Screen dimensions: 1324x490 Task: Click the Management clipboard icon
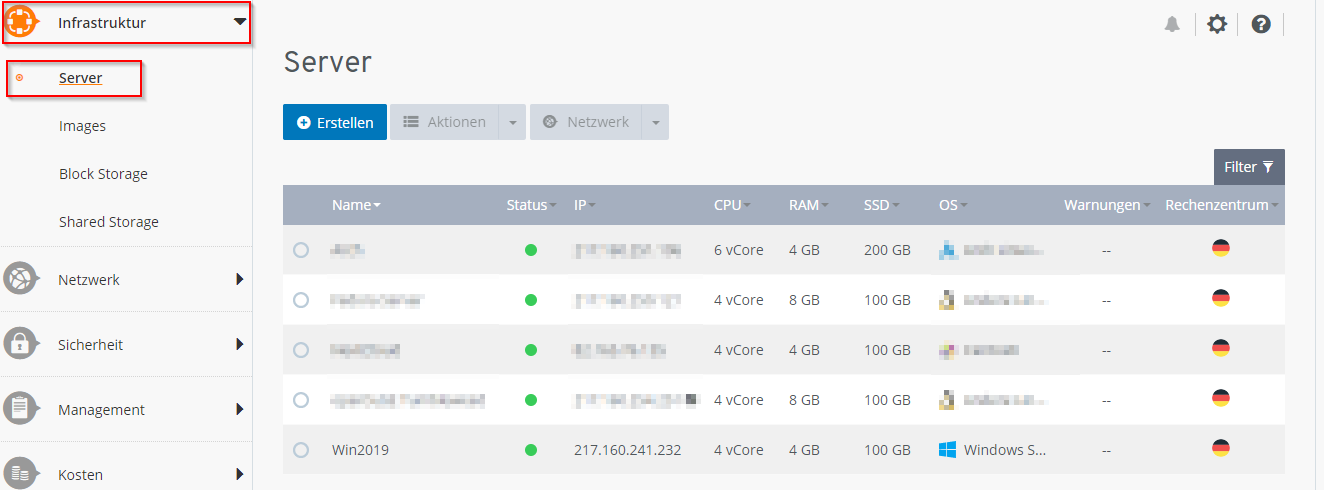[x=21, y=409]
